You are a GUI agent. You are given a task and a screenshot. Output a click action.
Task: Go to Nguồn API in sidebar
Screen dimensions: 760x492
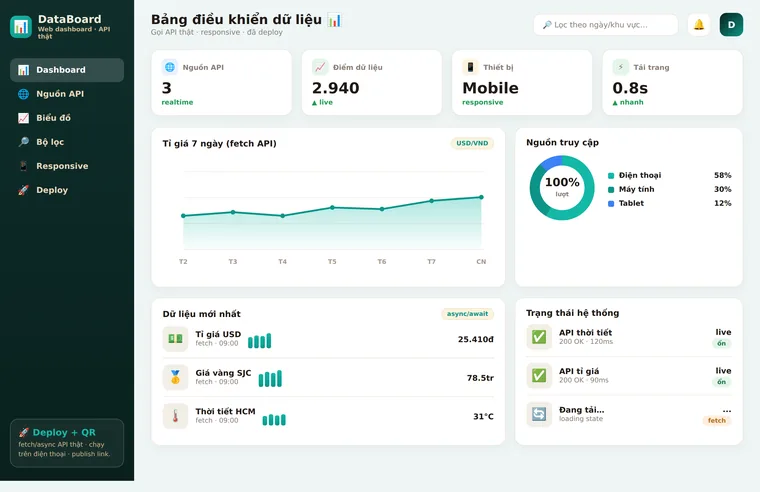67,94
